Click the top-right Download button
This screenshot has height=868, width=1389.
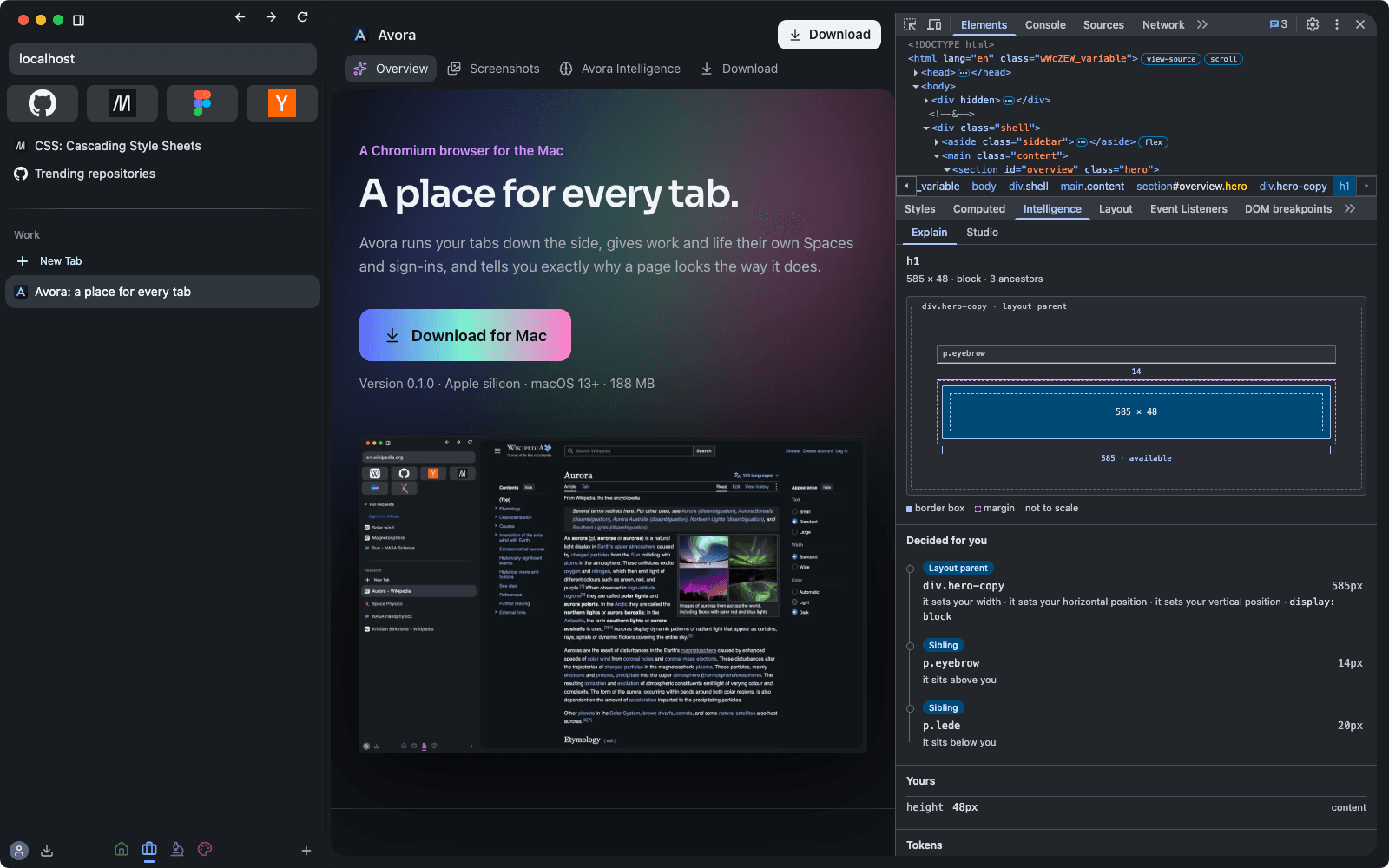pyautogui.click(x=829, y=35)
